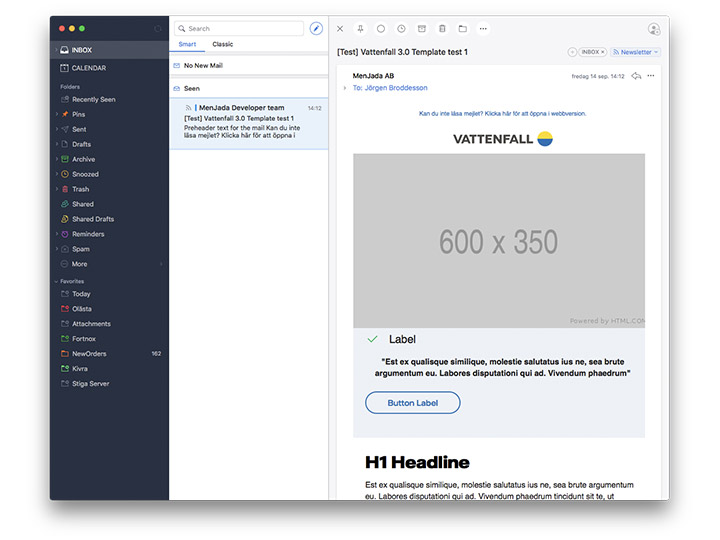Screen dimensions: 720x540
Task: Open the INBOX in the sidebar
Action: (x=109, y=50)
